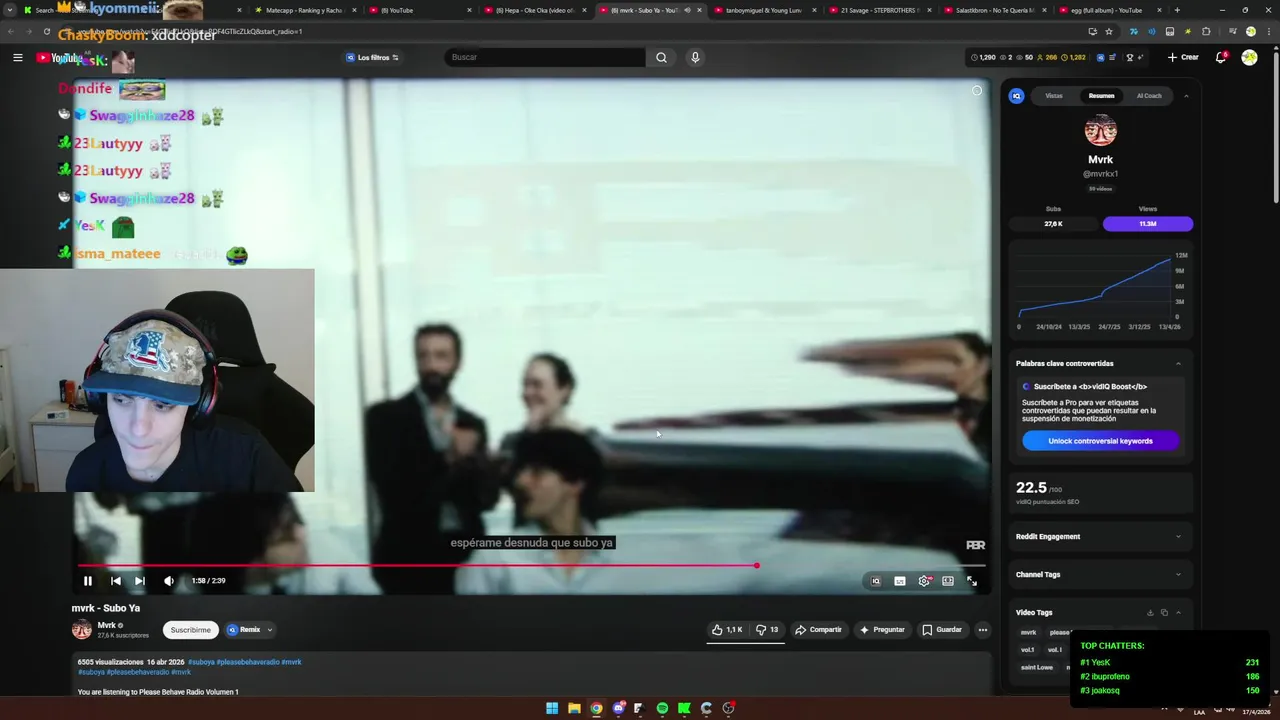The width and height of the screenshot is (1280, 720).
Task: Click vidIQ icon in player controls
Action: tap(876, 581)
